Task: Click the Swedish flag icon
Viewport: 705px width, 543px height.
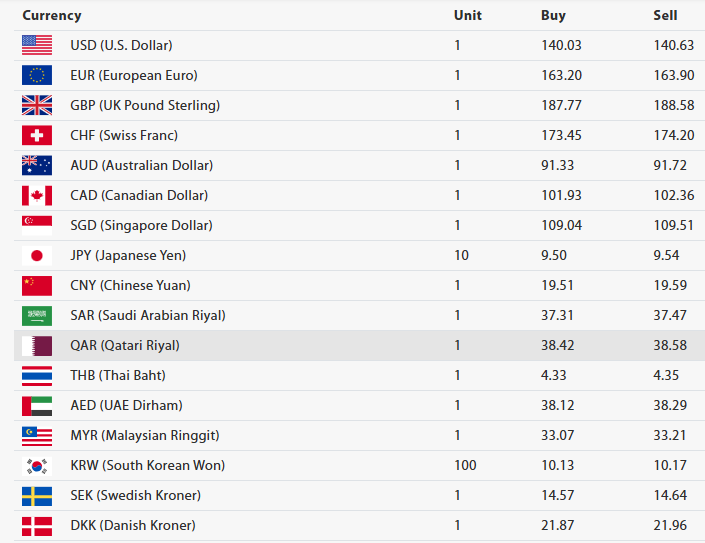Action: point(37,495)
